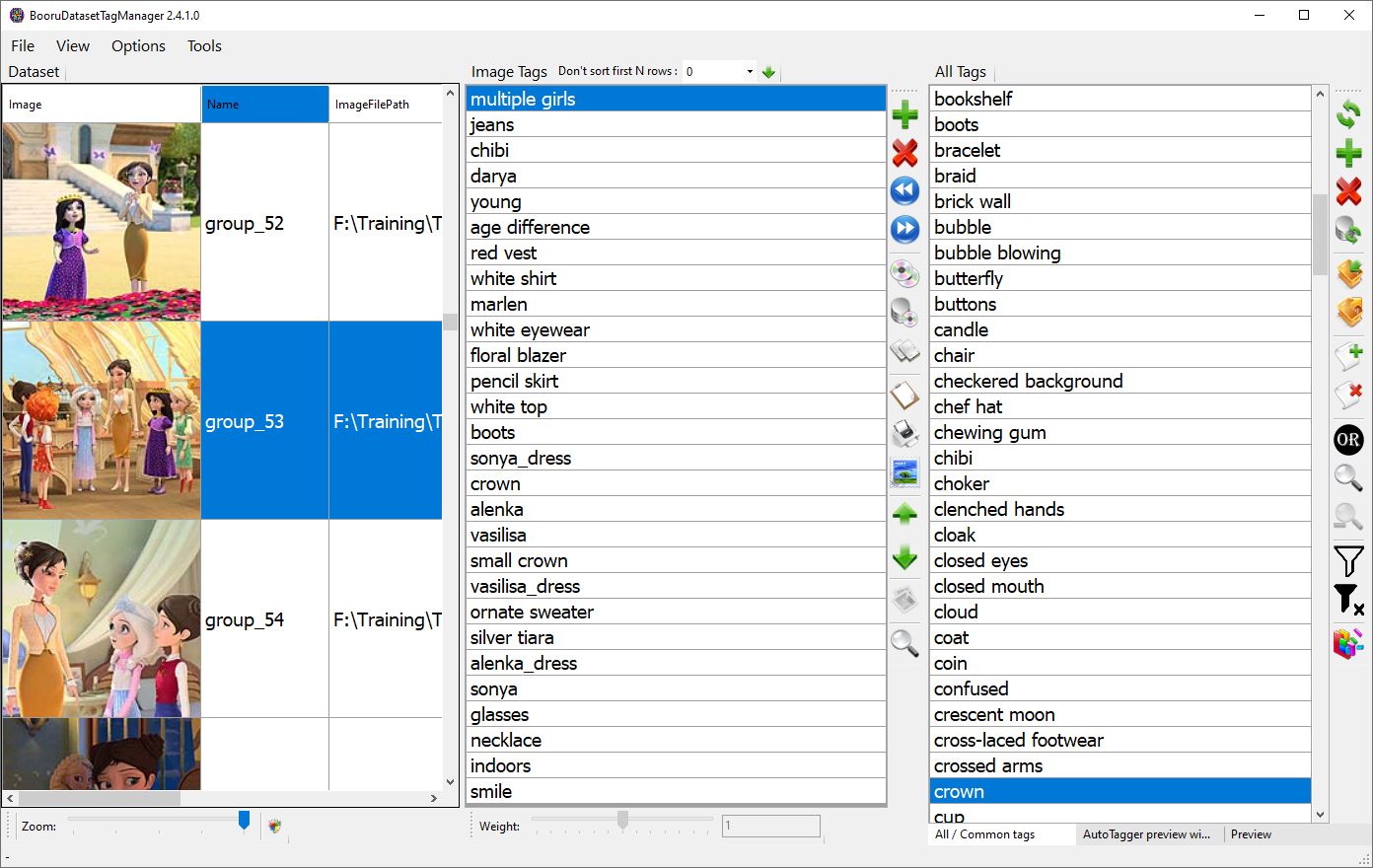Apply the funnel filter icon
Image resolution: width=1373 pixels, height=868 pixels.
point(1348,560)
